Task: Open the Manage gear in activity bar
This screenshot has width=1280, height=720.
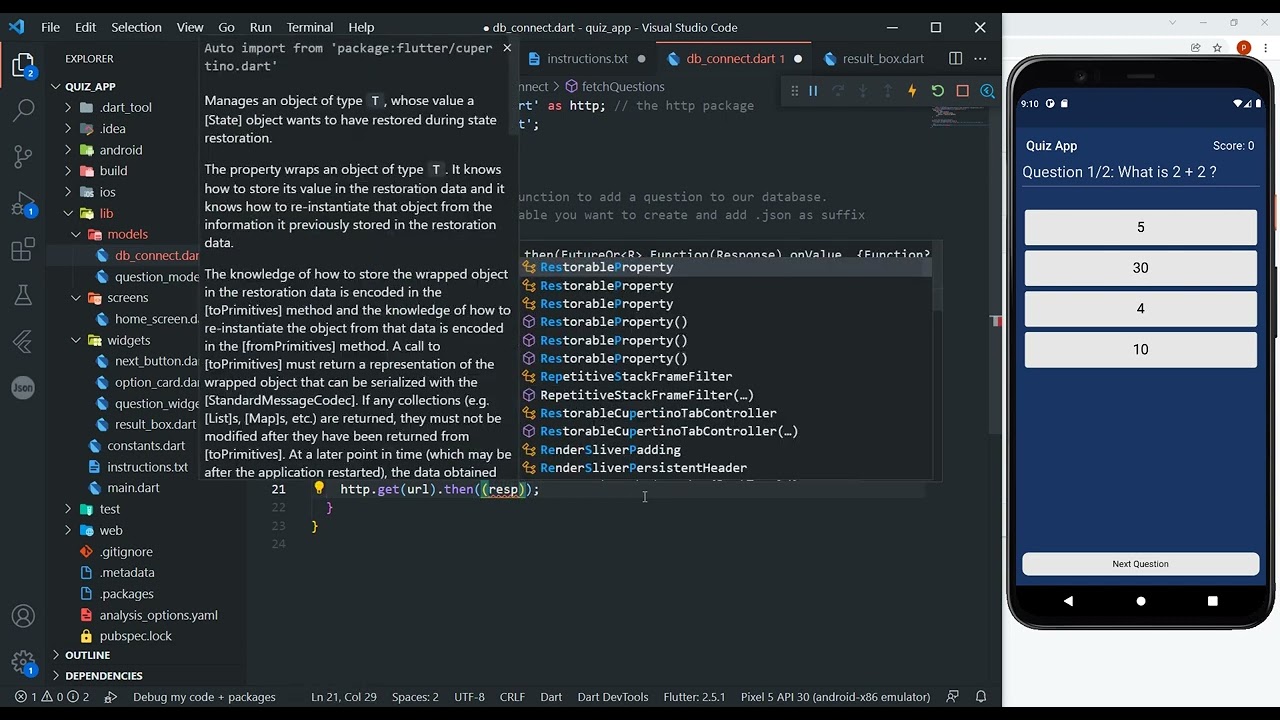Action: pos(23,662)
